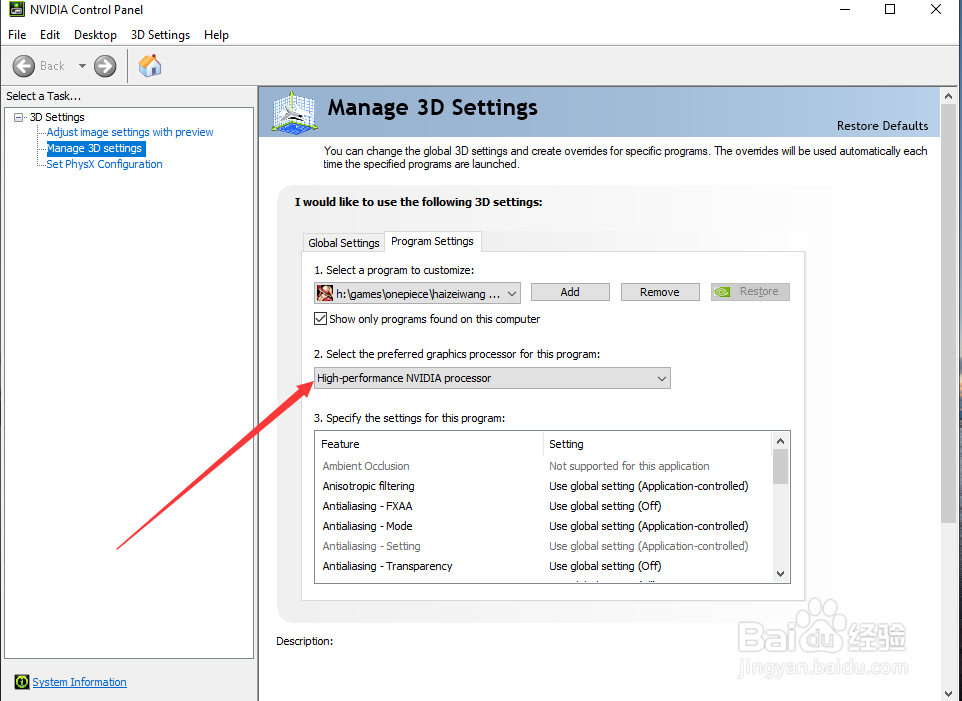Click the Add button
The height and width of the screenshot is (701, 962).
click(x=570, y=292)
